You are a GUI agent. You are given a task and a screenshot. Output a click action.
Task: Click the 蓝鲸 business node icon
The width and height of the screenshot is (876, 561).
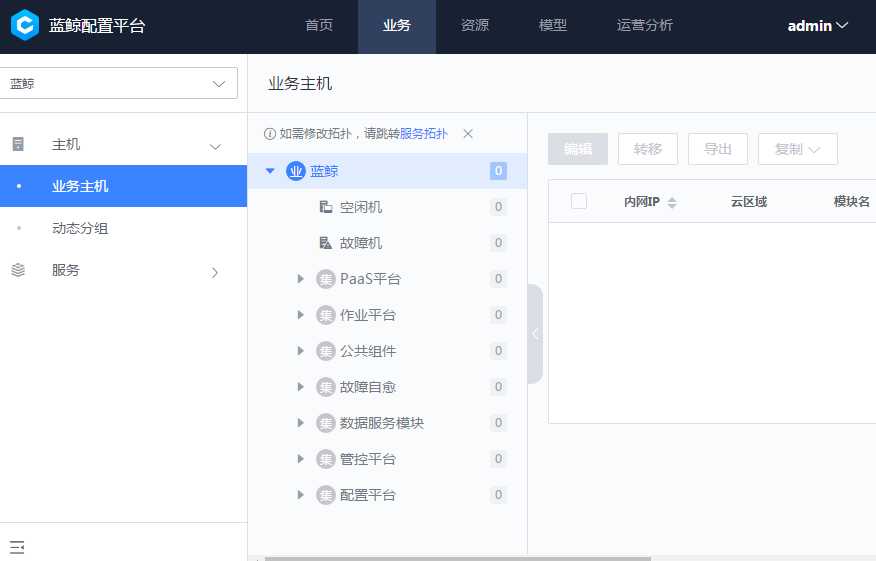(295, 171)
